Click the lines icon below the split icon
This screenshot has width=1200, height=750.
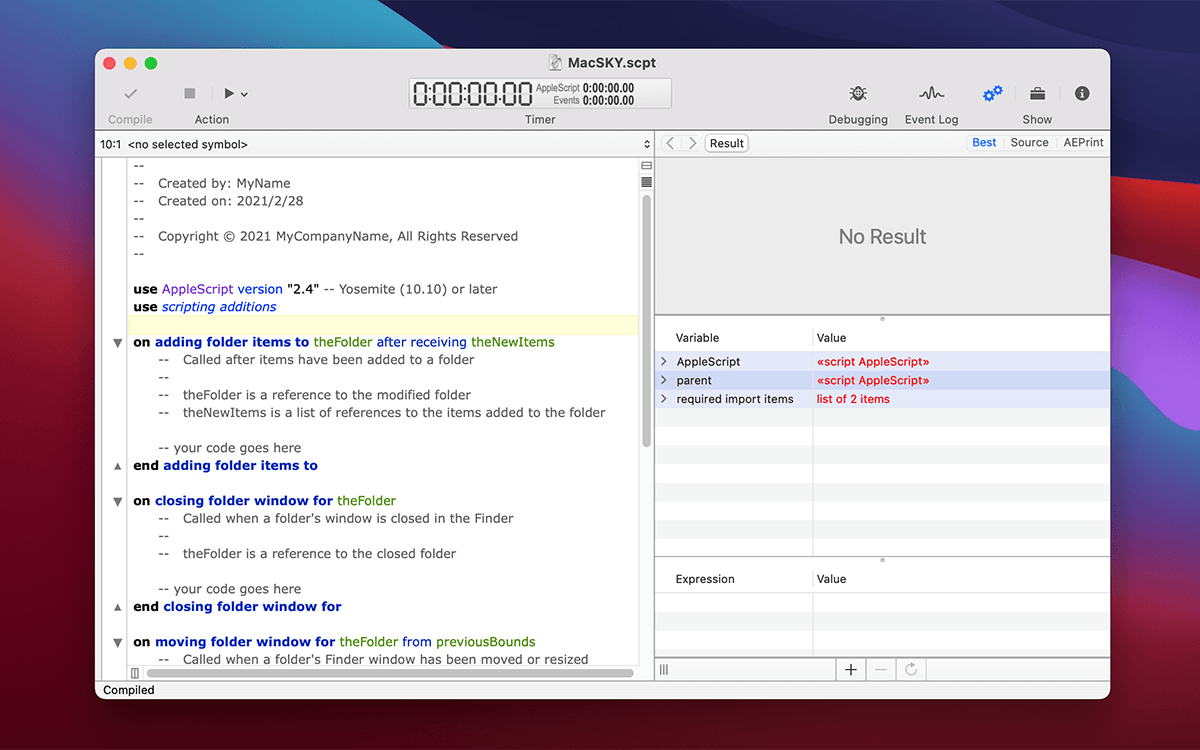tap(646, 182)
